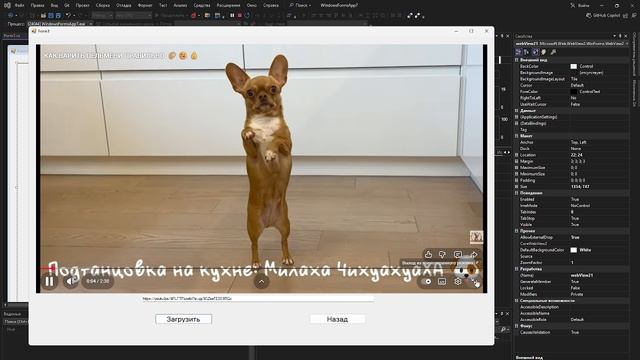Focus the URL text field under video
Viewport: 640px width, 360px height.
click(x=258, y=299)
